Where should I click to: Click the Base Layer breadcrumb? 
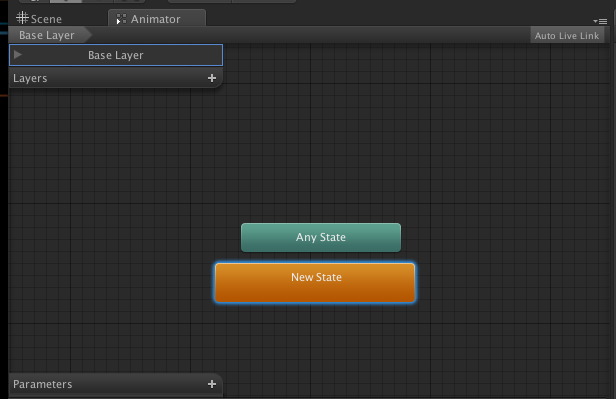[50, 35]
